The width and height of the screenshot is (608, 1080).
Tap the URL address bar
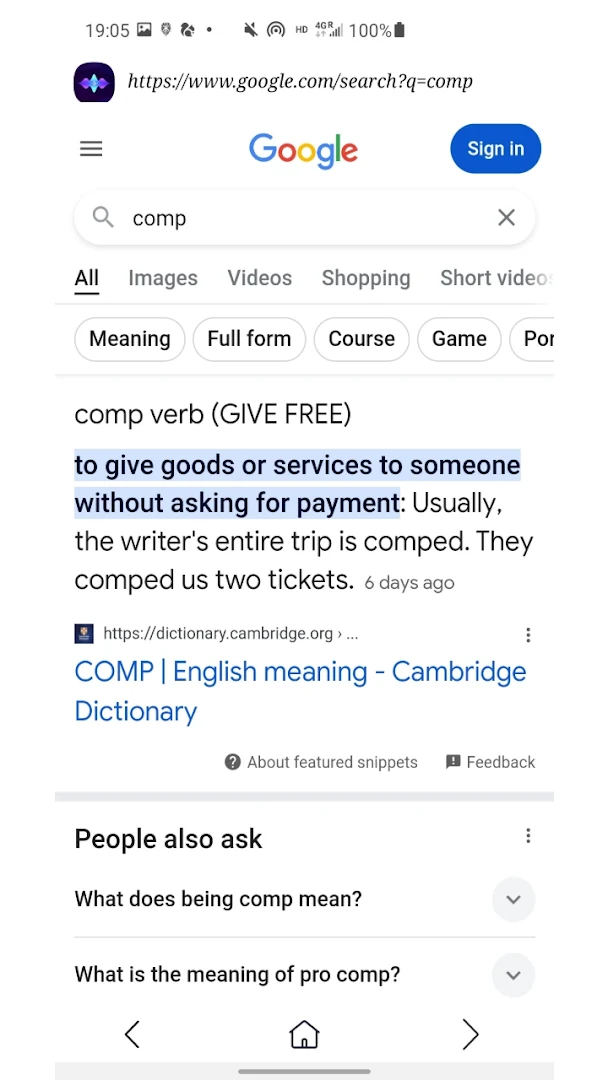tap(300, 82)
